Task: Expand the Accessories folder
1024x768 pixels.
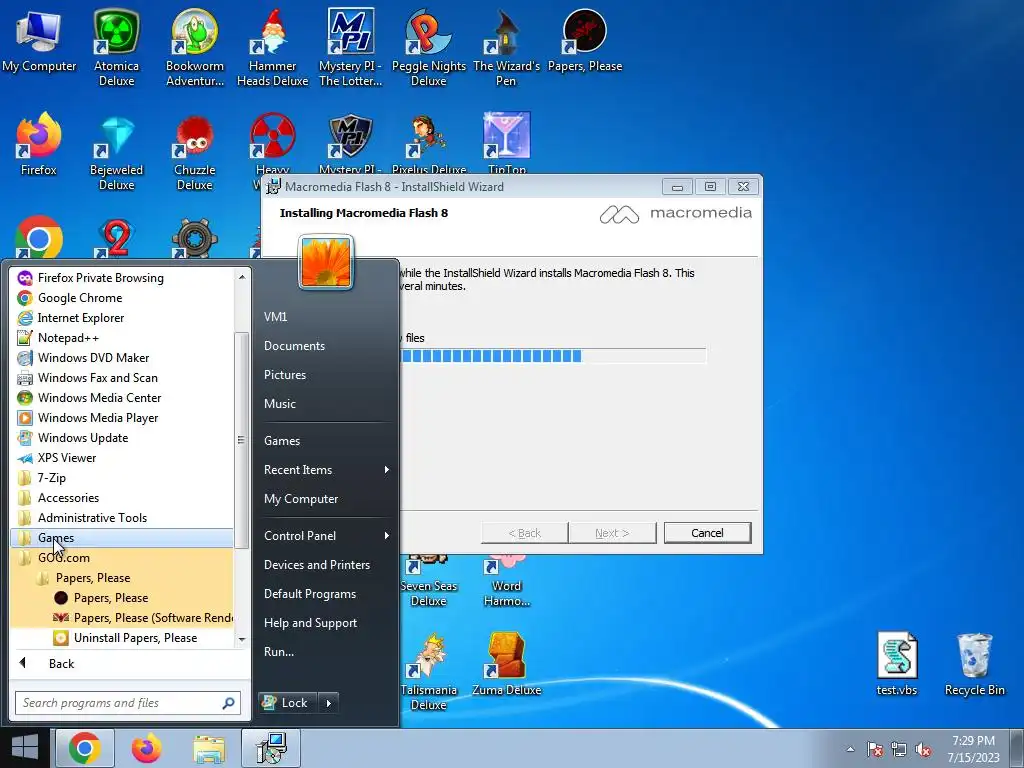Action: [x=121, y=498]
